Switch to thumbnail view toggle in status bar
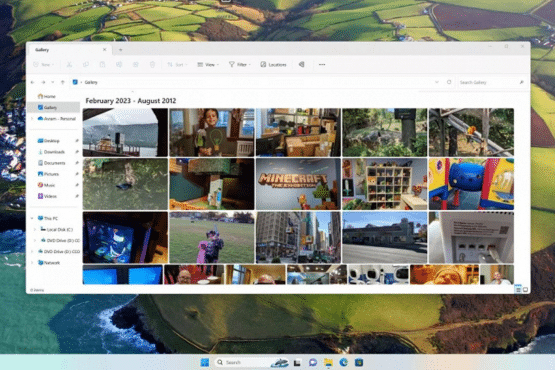 click(x=525, y=290)
